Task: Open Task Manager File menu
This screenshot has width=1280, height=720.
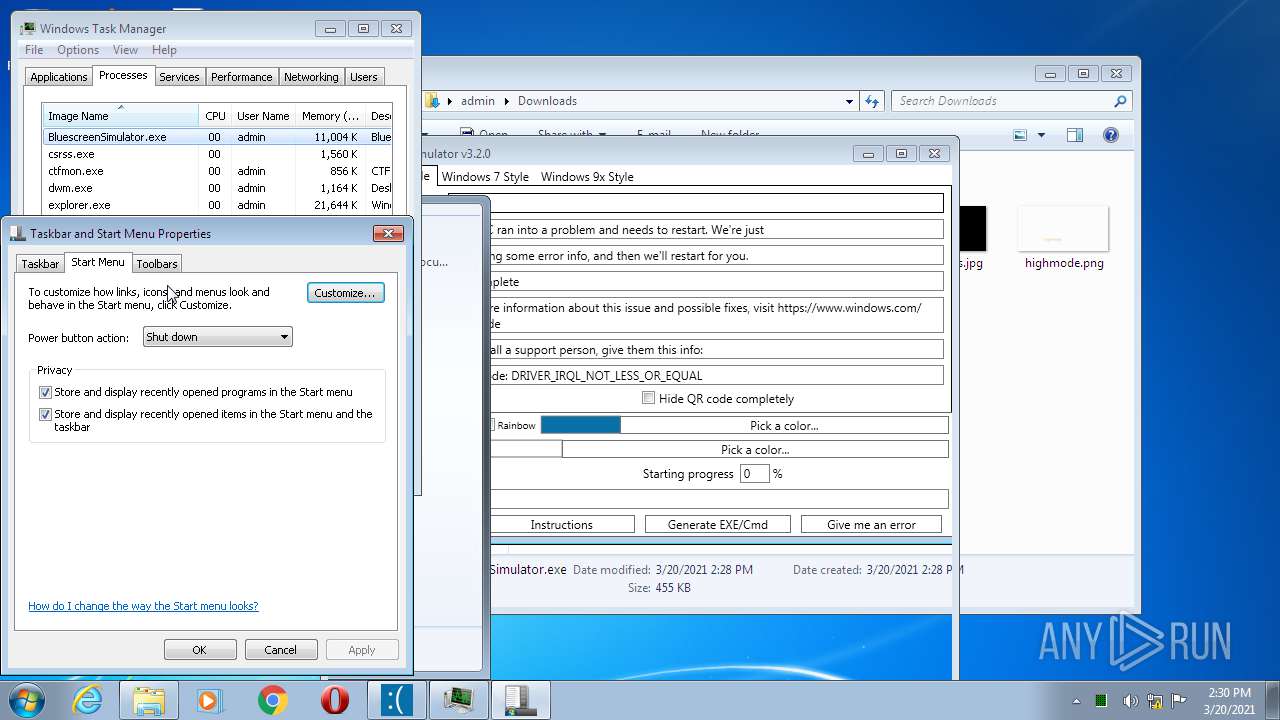Action: pos(34,50)
